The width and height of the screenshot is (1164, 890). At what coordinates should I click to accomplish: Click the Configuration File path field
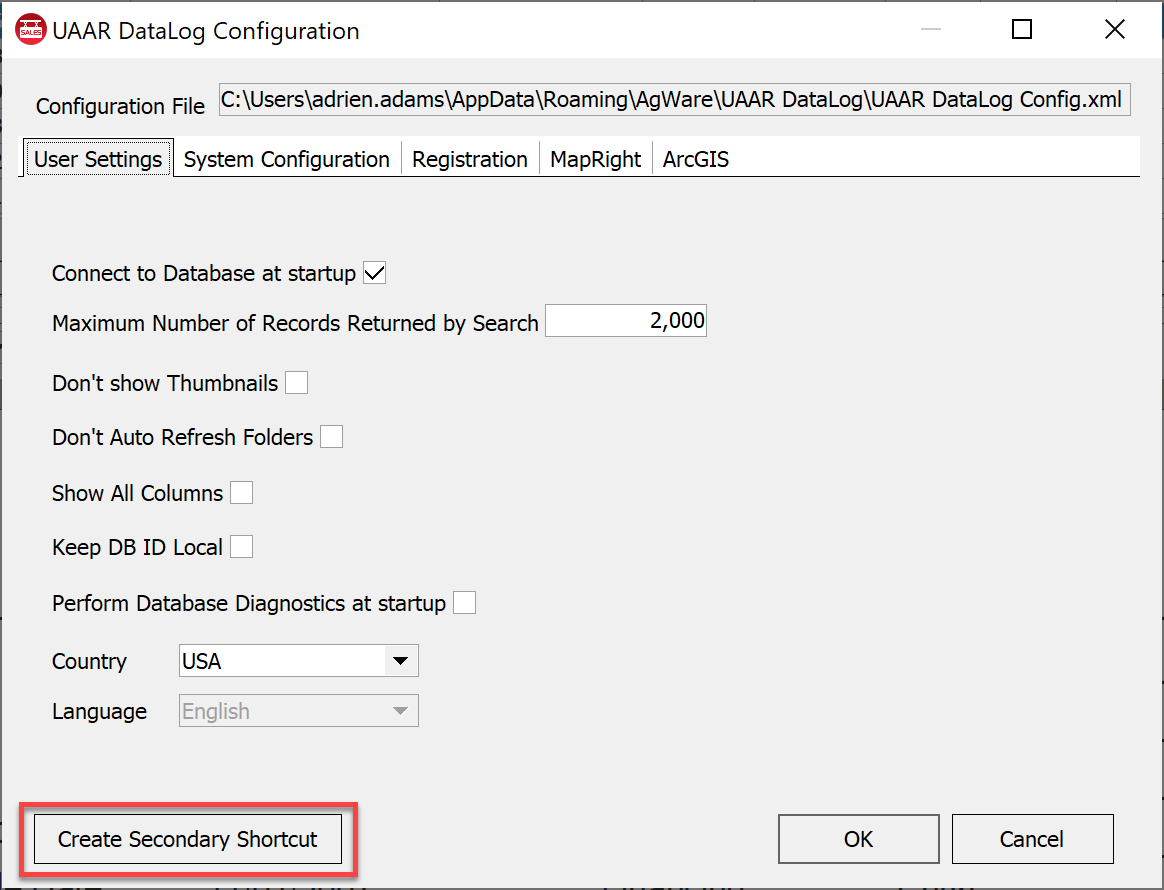(x=675, y=99)
